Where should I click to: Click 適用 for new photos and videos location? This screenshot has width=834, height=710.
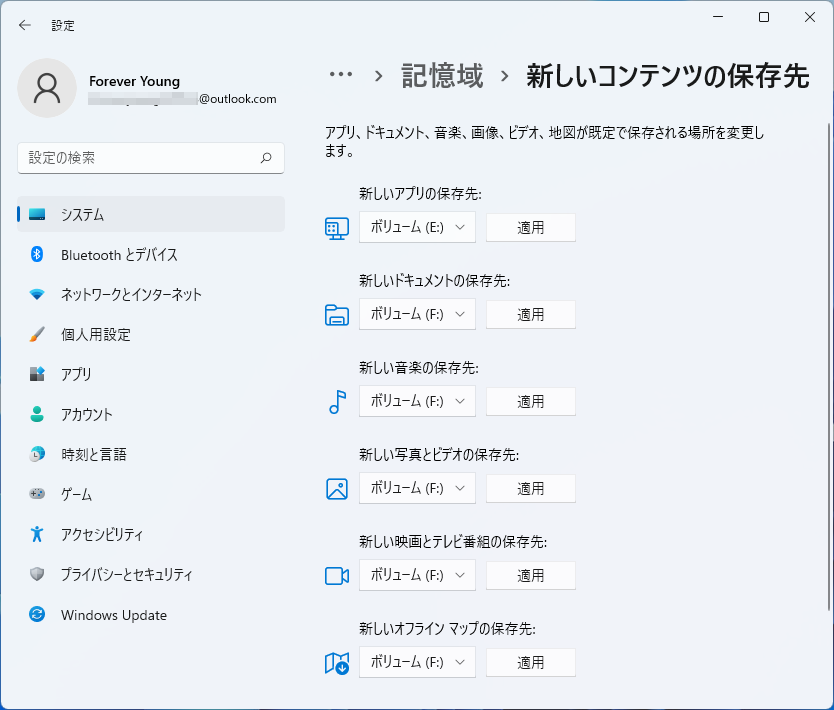pyautogui.click(x=530, y=488)
